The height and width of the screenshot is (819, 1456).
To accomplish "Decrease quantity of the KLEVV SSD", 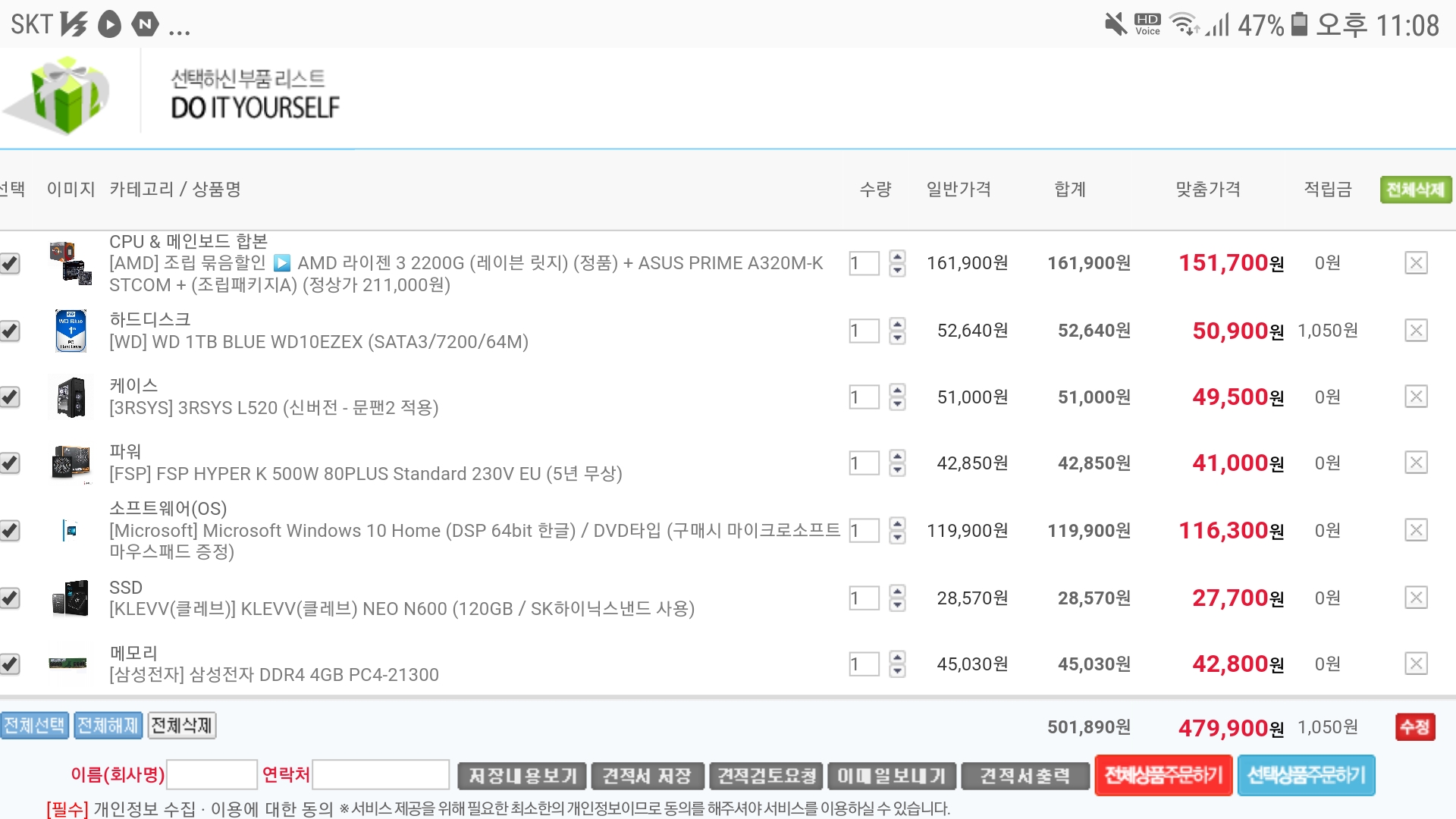I will coord(898,604).
